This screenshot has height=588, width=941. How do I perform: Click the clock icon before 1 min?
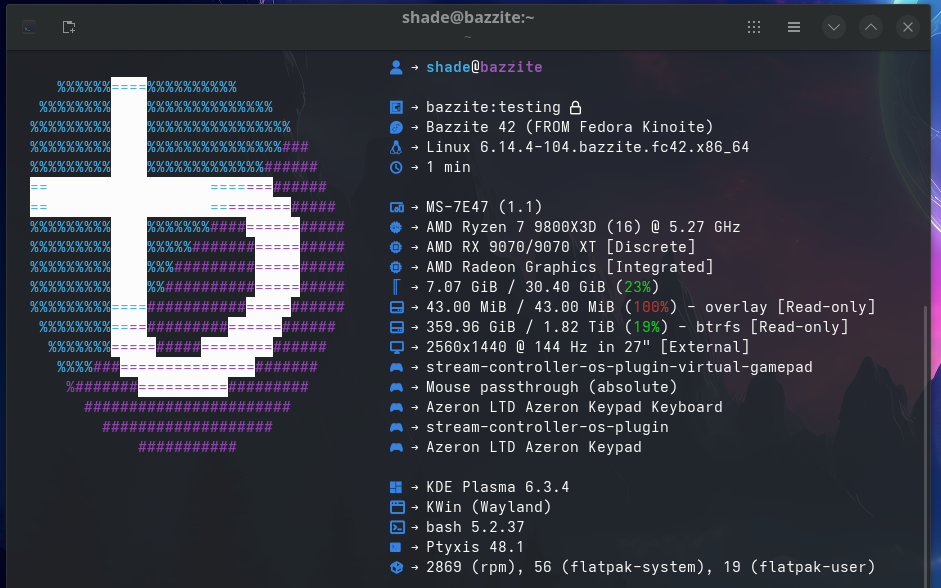(396, 167)
